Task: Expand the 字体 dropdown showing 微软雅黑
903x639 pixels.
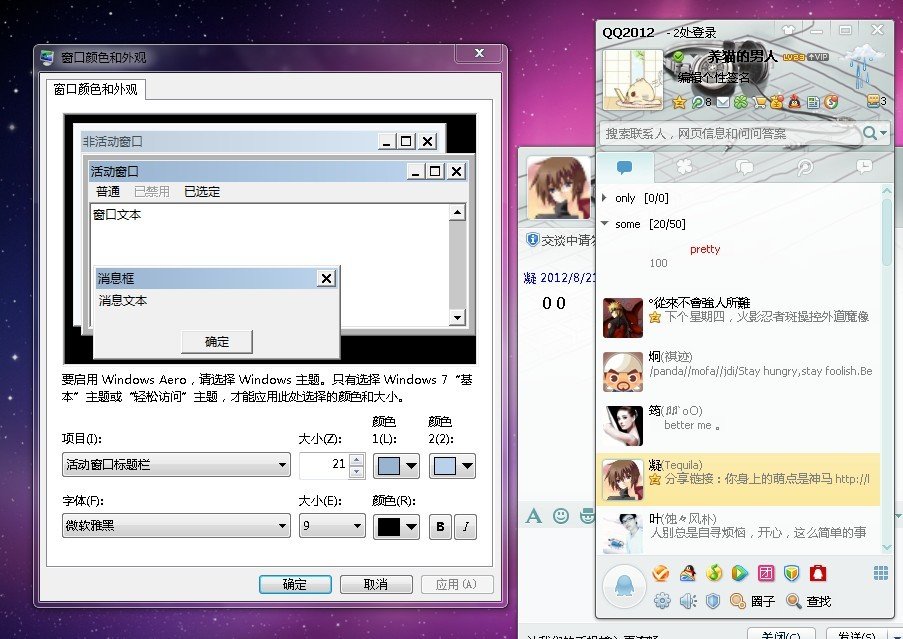Action: (176, 526)
